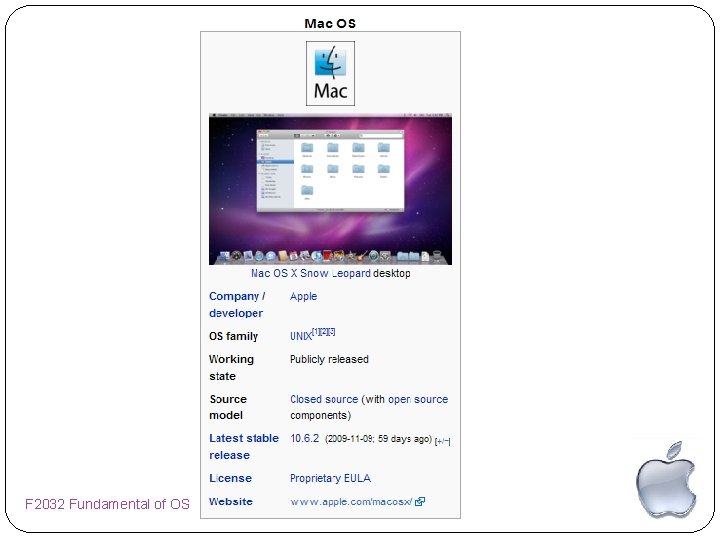720x540 pixels.
Task: Click the external link icon beside website
Action: (420, 501)
